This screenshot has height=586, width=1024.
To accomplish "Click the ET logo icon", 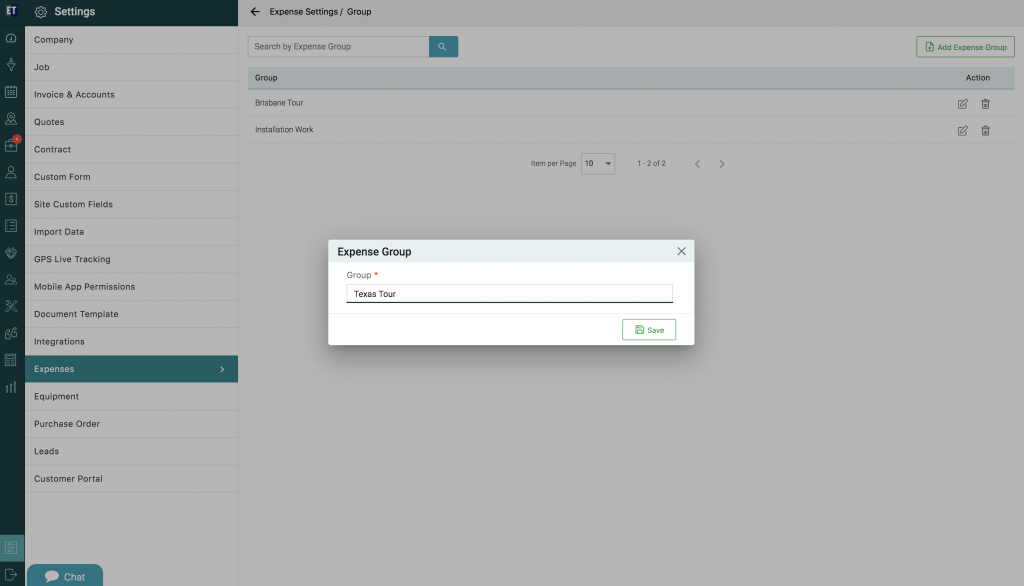I will 11,10.
